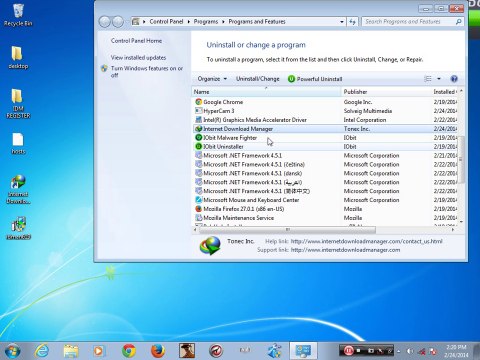This screenshot has height=360, width=480.
Task: Click Mozilla Firefox 27.0.1 list icon
Action: point(199,209)
